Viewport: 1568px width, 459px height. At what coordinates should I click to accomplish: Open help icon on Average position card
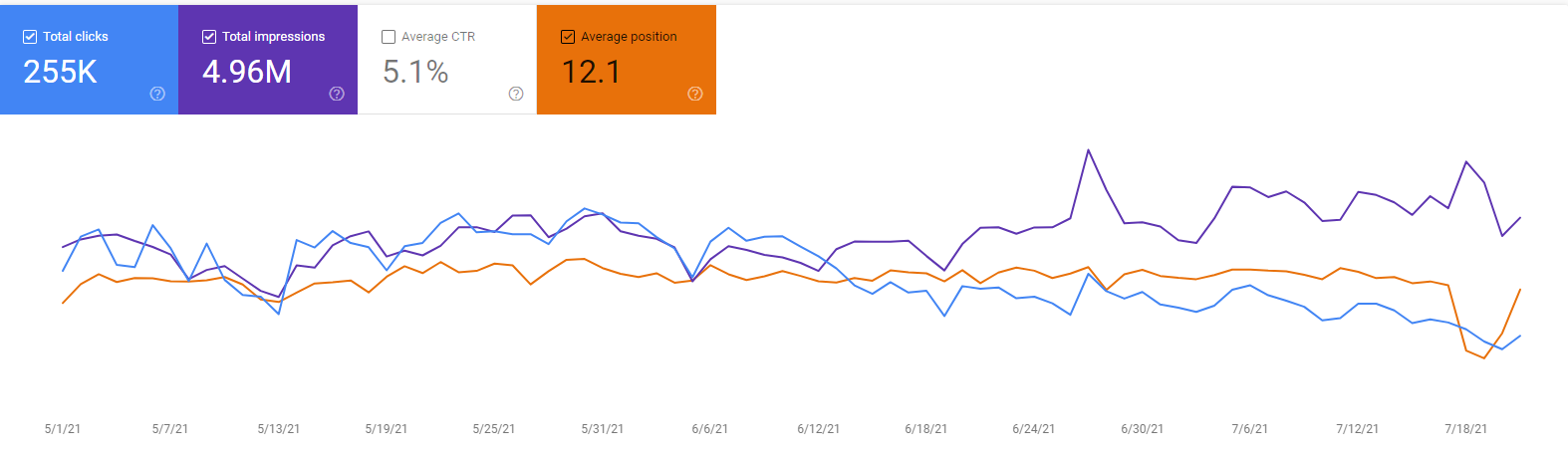[695, 94]
